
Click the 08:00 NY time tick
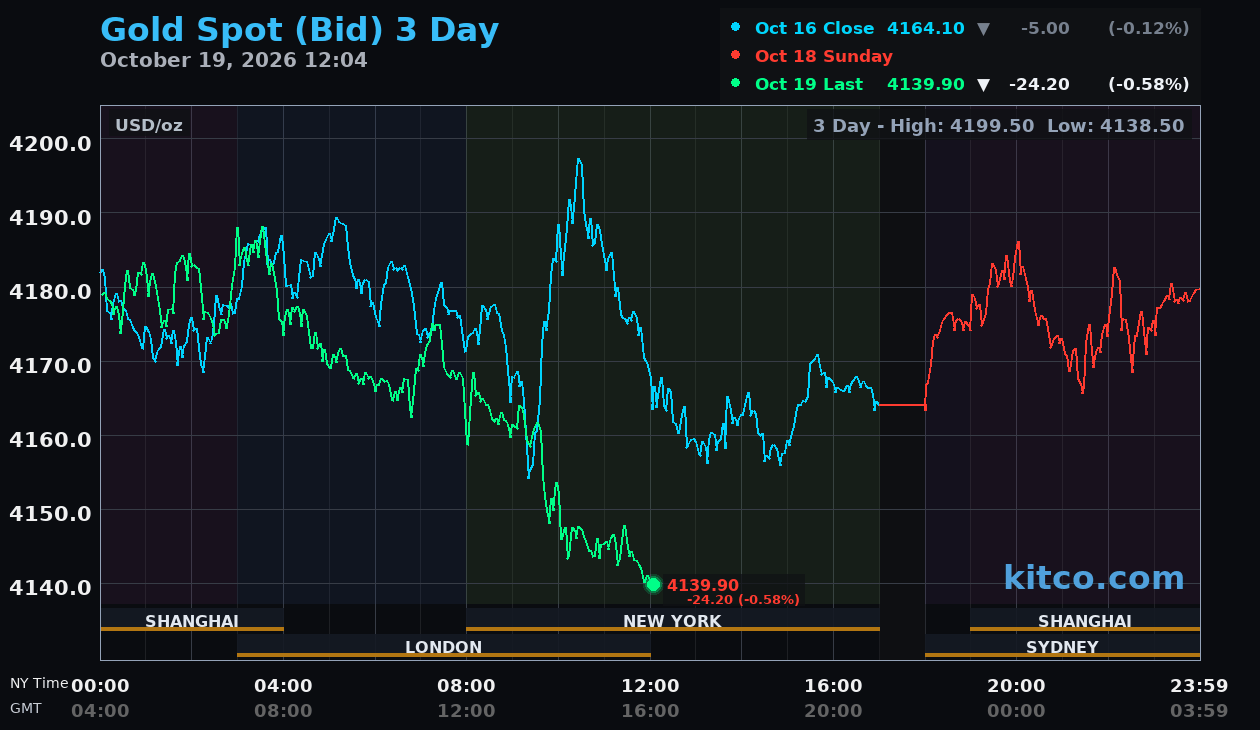(466, 686)
